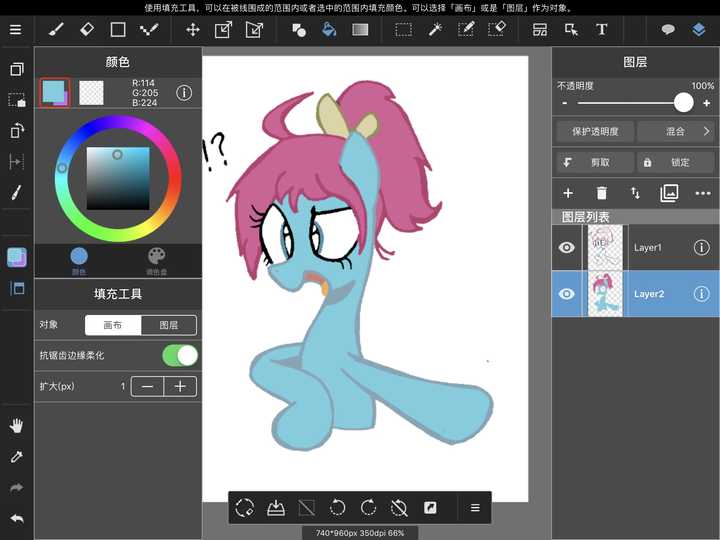Screen dimensions: 720x540
Task: Select Layer2 thumbnail
Action: tap(606, 294)
